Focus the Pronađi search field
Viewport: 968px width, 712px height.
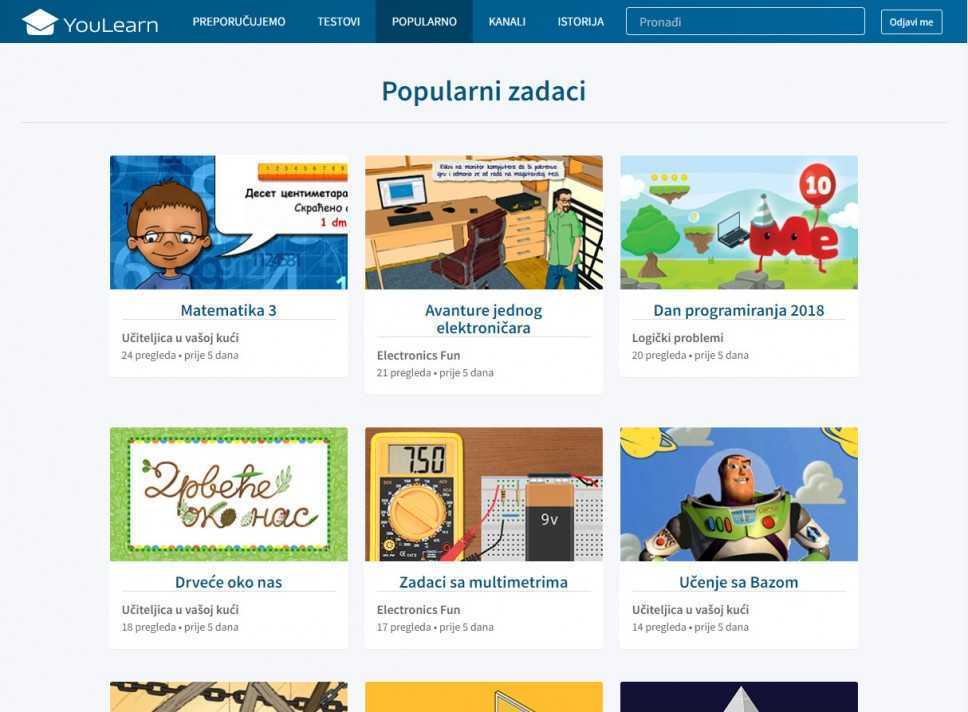(x=745, y=22)
